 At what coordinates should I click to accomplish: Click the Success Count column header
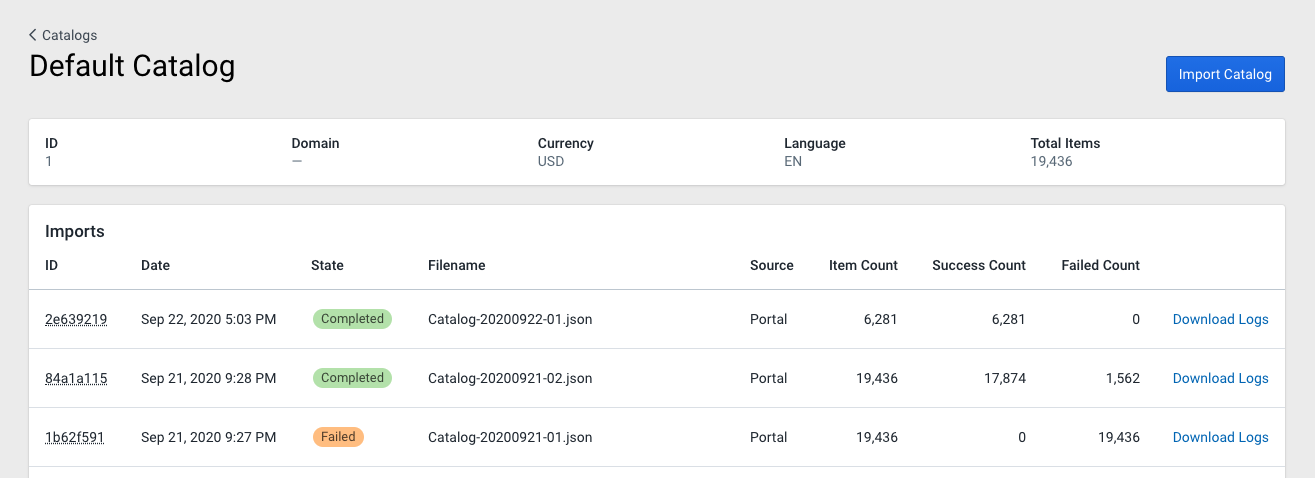(x=979, y=266)
